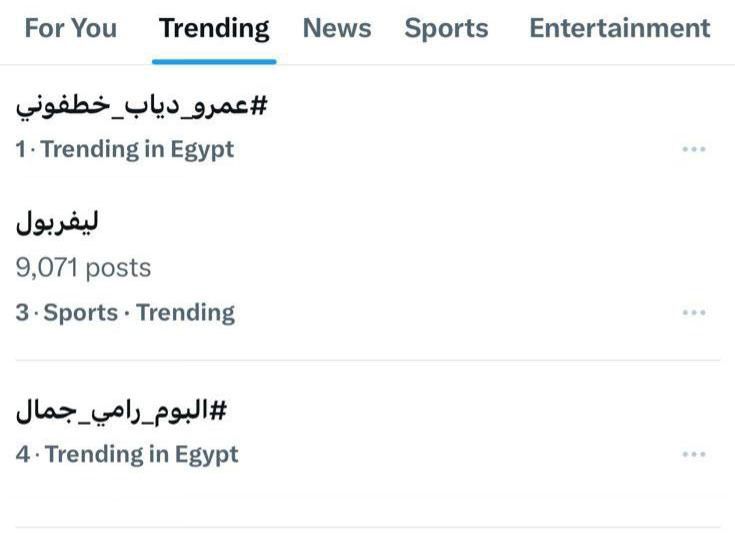Switch to the Entertainment tab
Image resolution: width=735 pixels, height=538 pixels.
coord(620,28)
